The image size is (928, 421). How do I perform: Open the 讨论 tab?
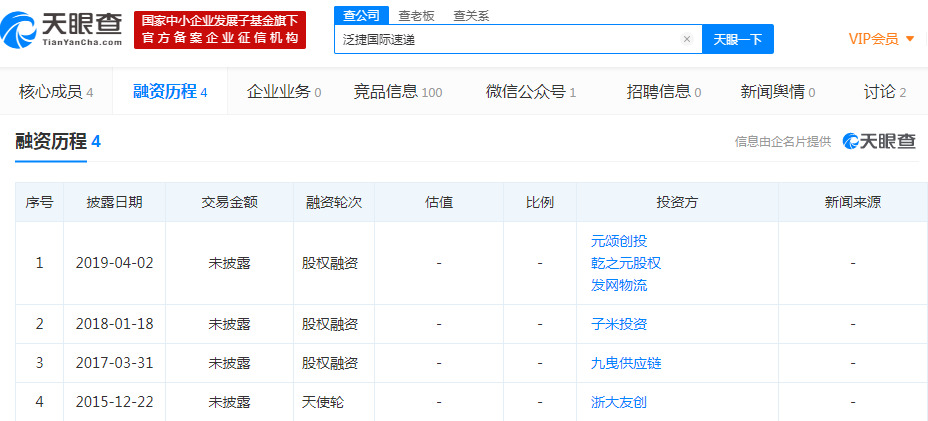(x=885, y=92)
